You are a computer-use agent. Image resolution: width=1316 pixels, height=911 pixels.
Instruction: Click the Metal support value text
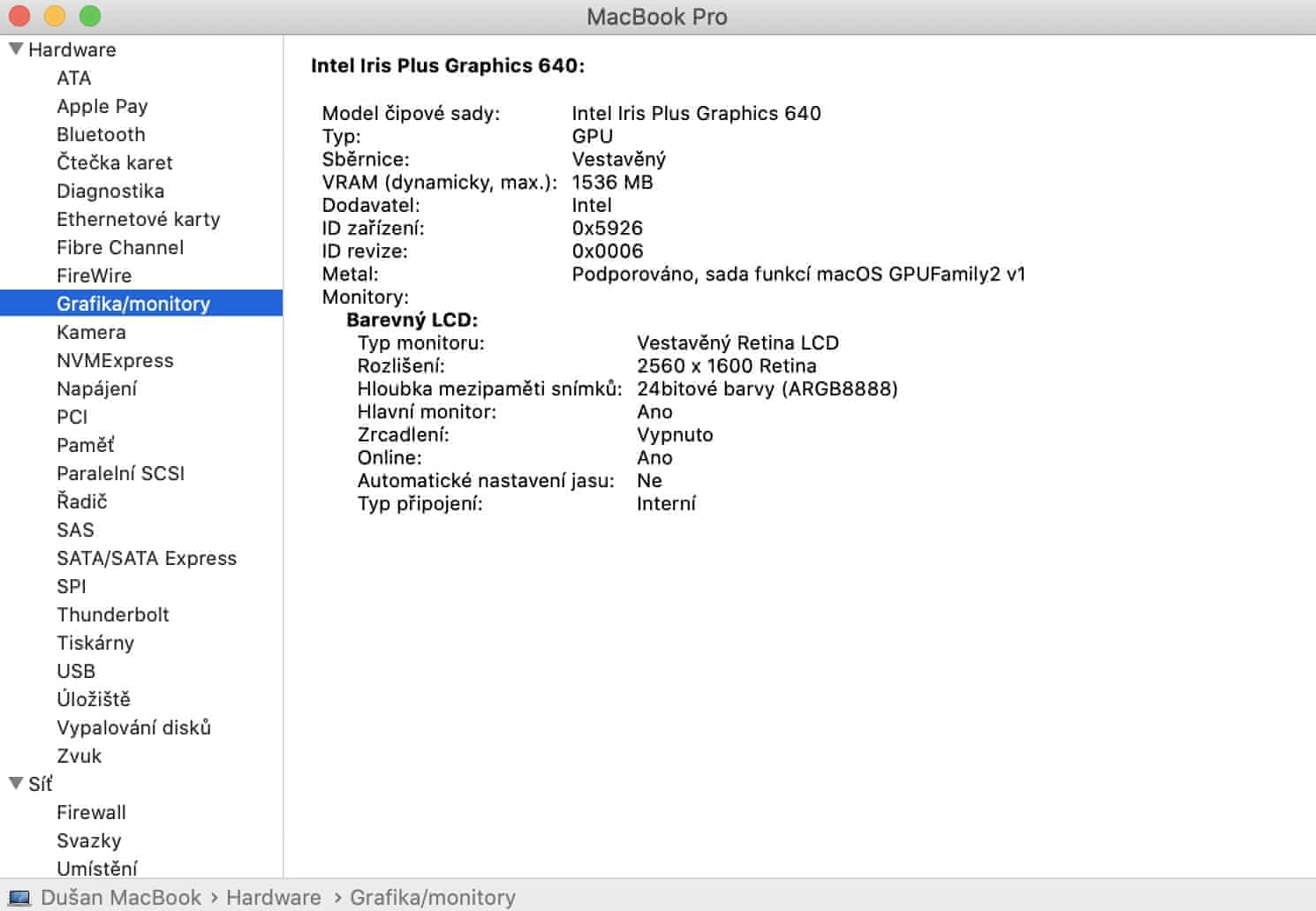799,274
